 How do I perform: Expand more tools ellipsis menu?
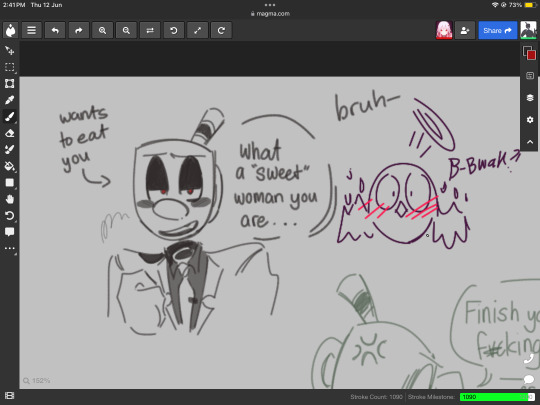pos(10,248)
